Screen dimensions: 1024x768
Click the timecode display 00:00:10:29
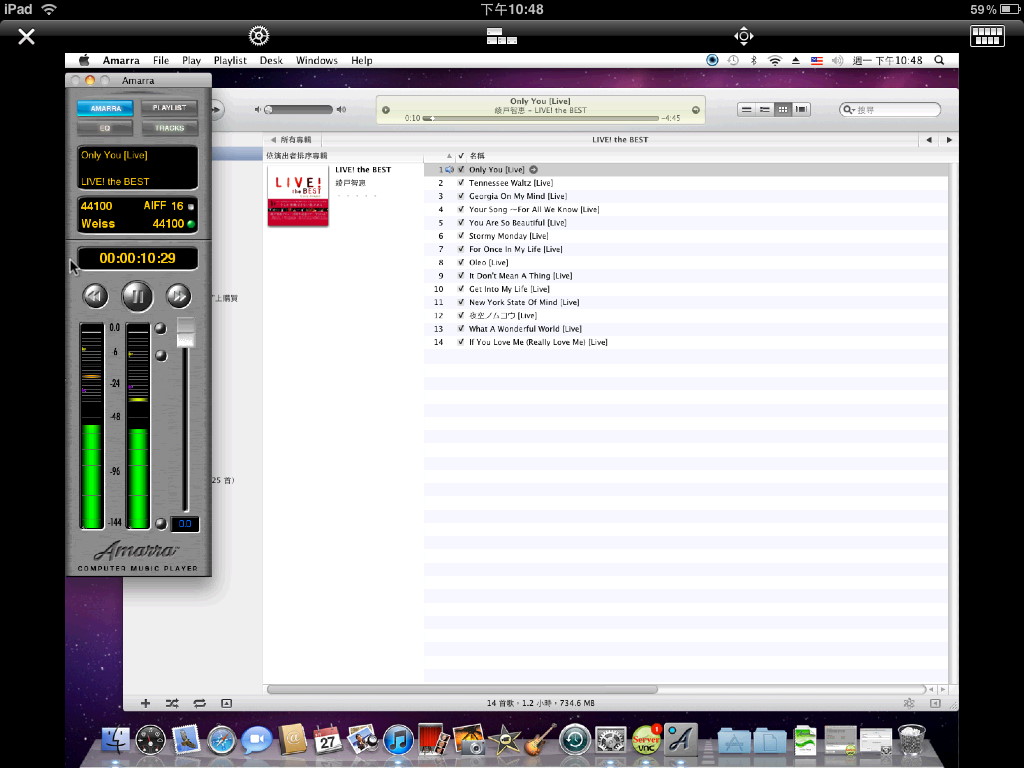tap(137, 258)
